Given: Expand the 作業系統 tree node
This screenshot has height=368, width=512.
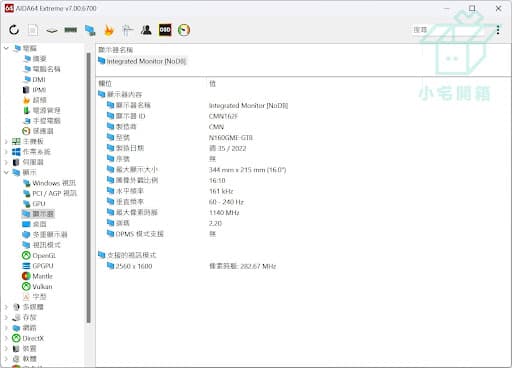Looking at the screenshot, I should coord(6,152).
